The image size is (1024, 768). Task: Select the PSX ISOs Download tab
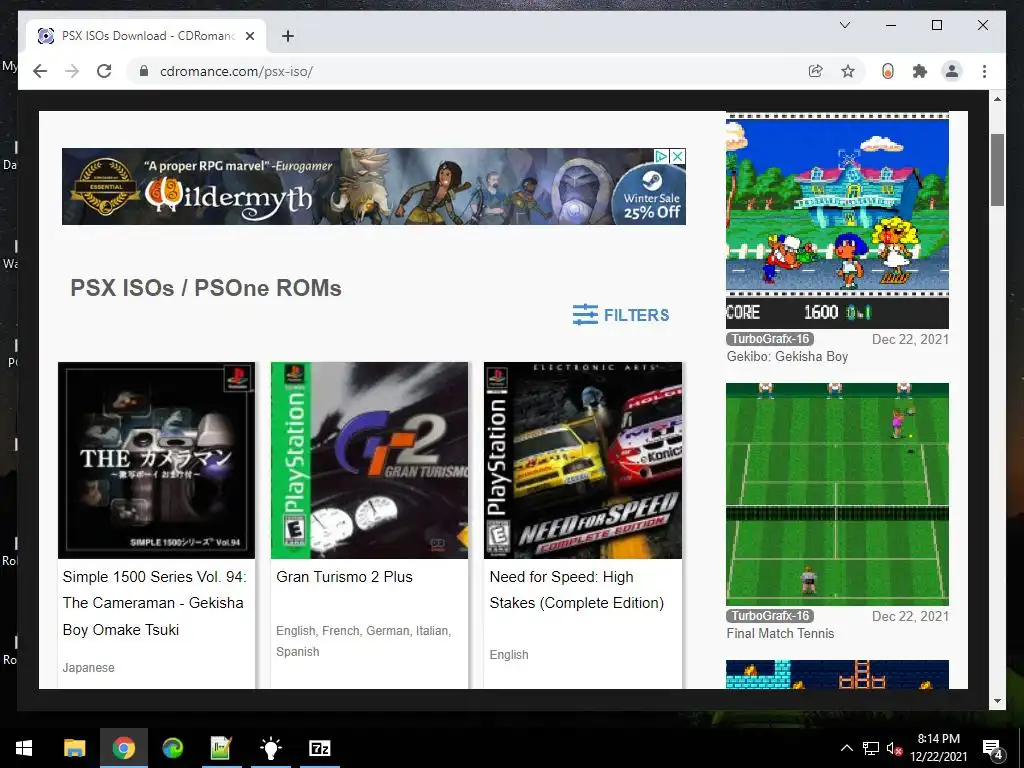pyautogui.click(x=146, y=36)
